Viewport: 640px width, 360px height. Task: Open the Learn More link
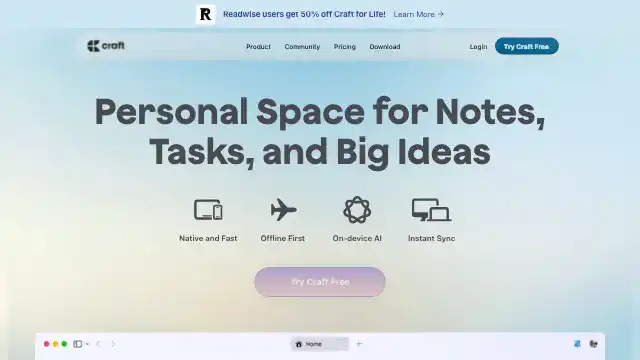[419, 14]
